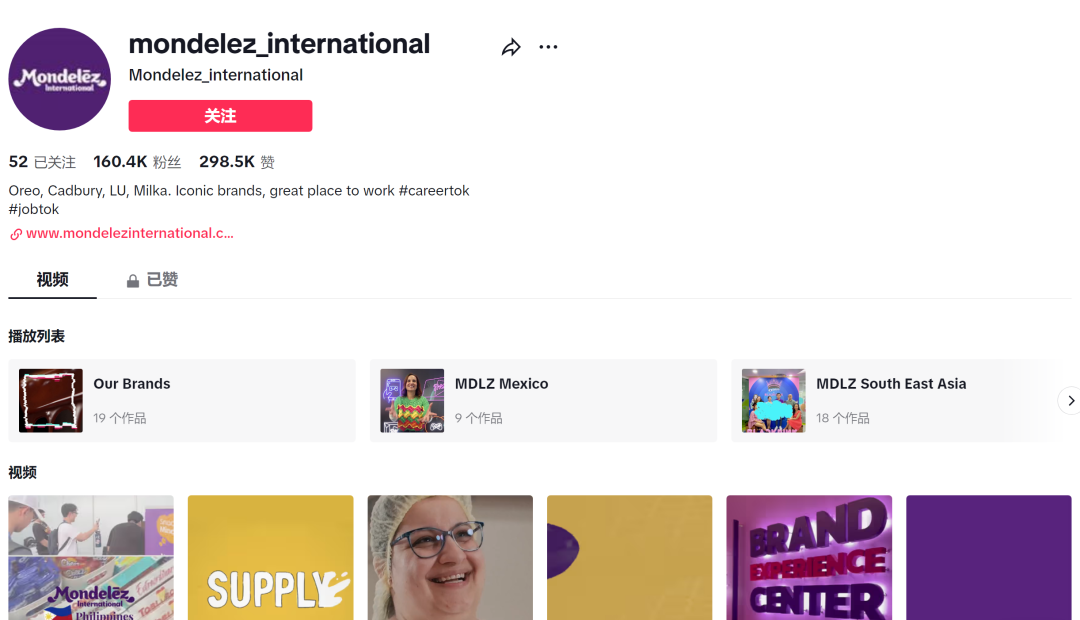The width and height of the screenshot is (1080, 620).
Task: Play the yellow SUPPLY video
Action: [x=270, y=557]
